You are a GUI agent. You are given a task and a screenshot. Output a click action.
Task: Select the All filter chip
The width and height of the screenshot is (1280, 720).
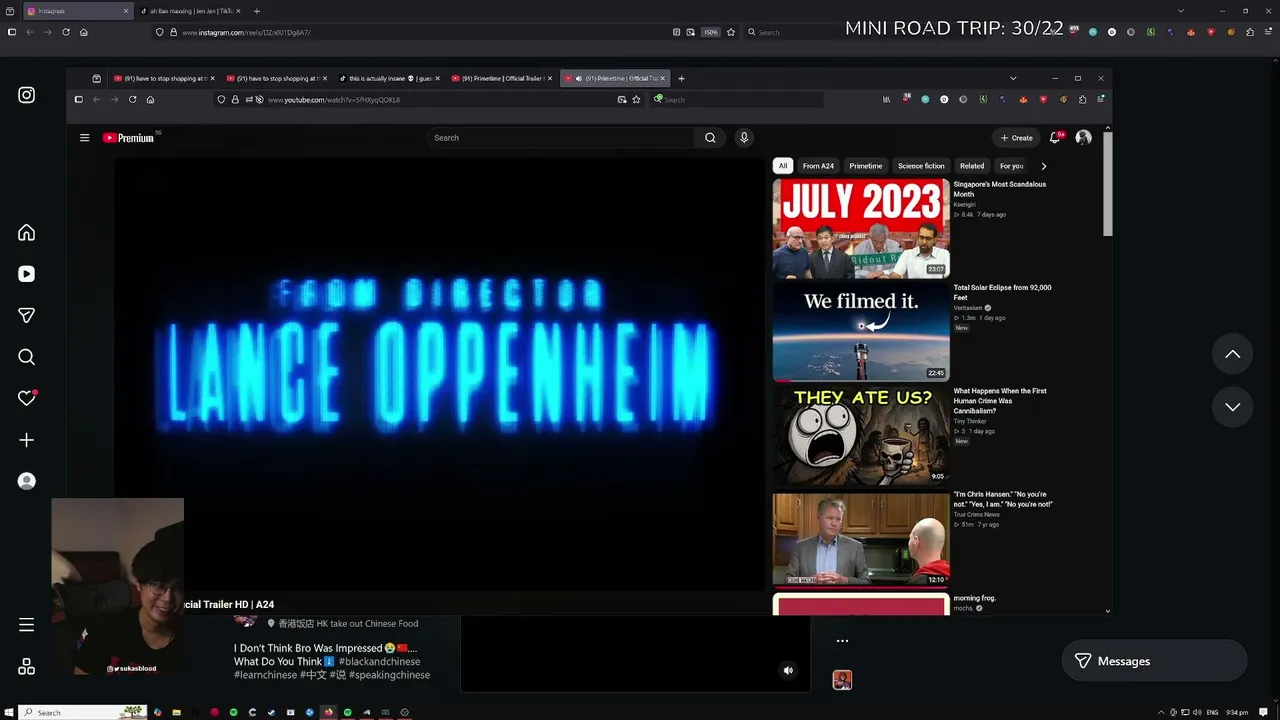(783, 166)
